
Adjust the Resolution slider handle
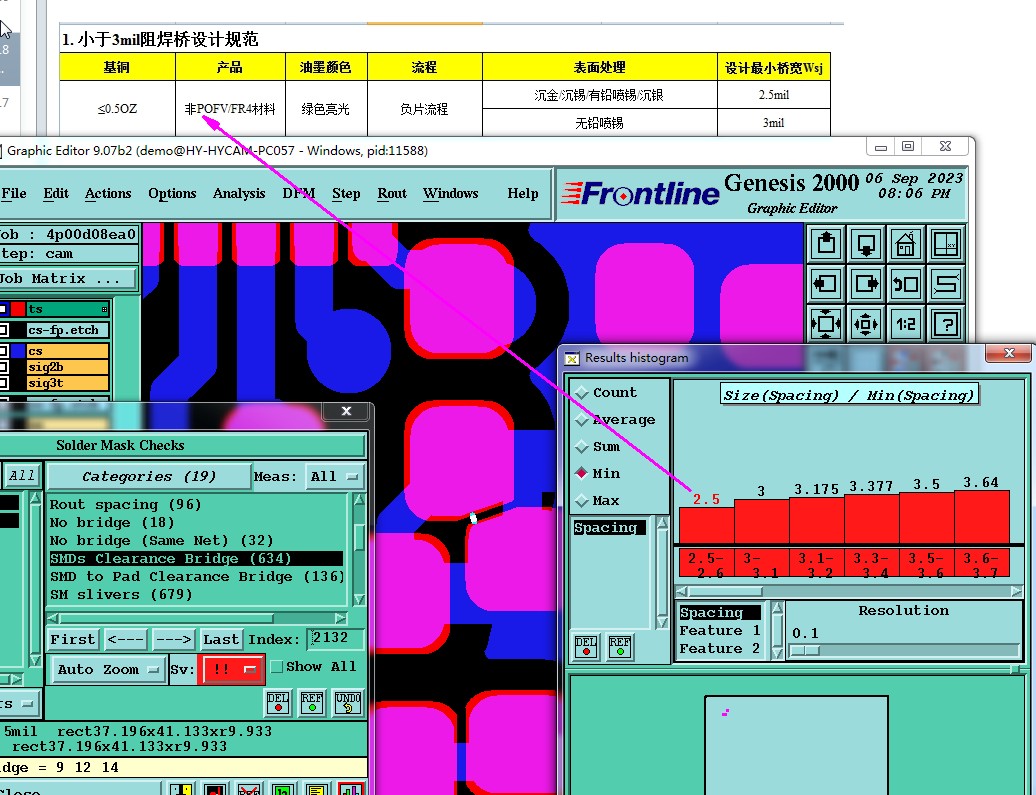(805, 651)
